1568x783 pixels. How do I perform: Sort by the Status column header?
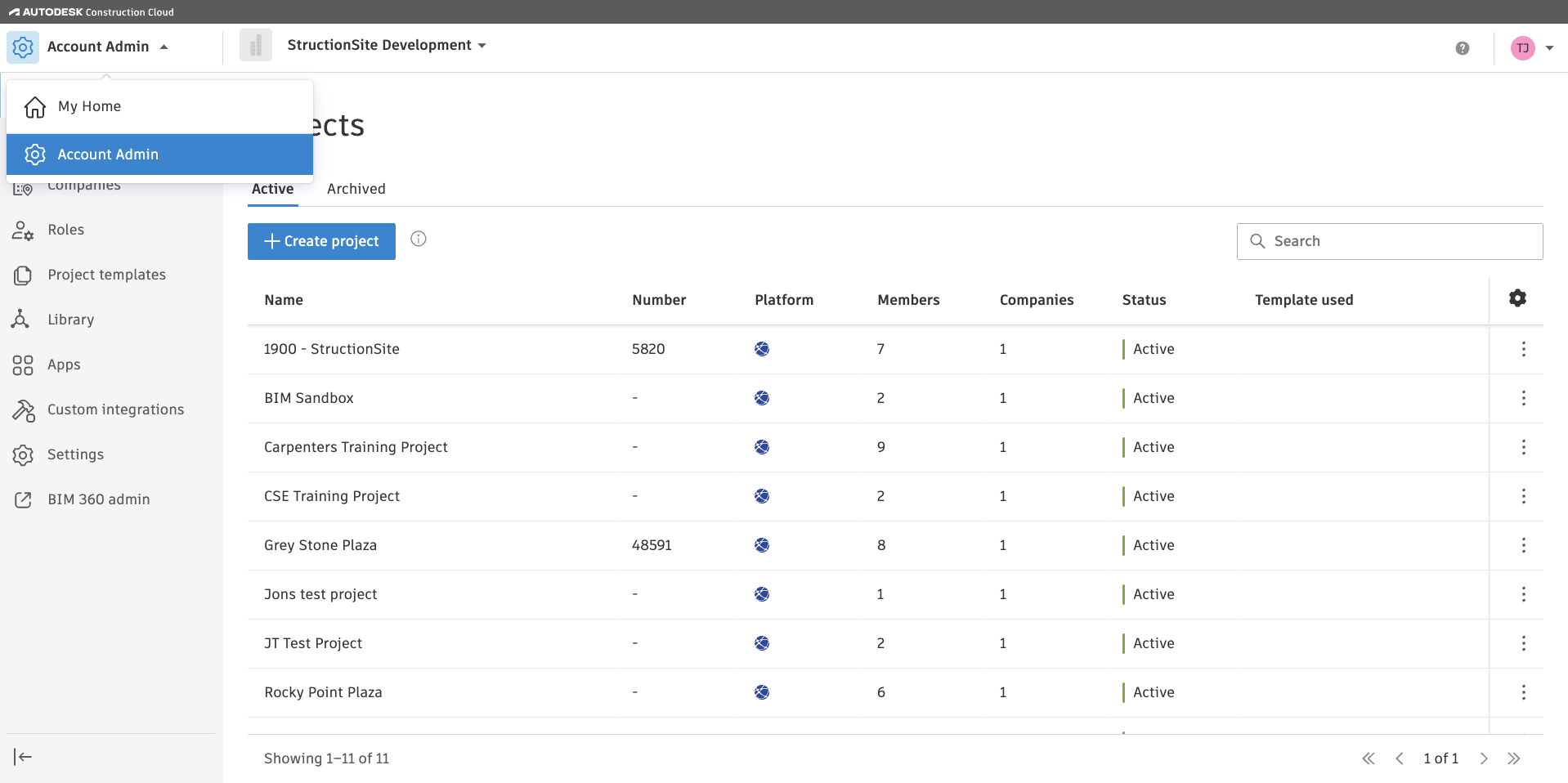pyautogui.click(x=1144, y=300)
